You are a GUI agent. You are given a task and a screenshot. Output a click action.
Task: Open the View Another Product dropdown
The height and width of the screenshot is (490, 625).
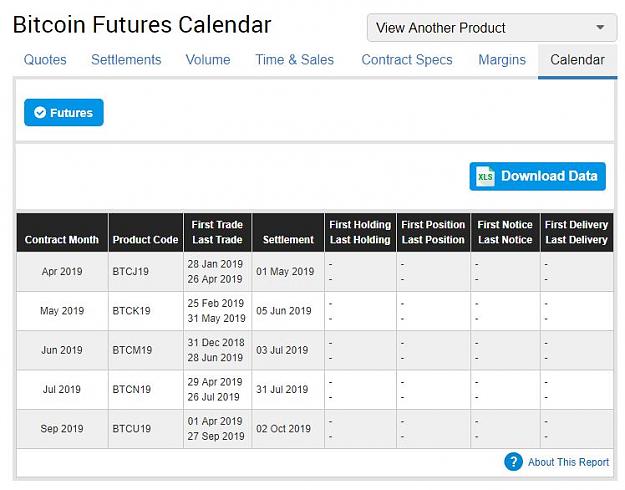[492, 28]
